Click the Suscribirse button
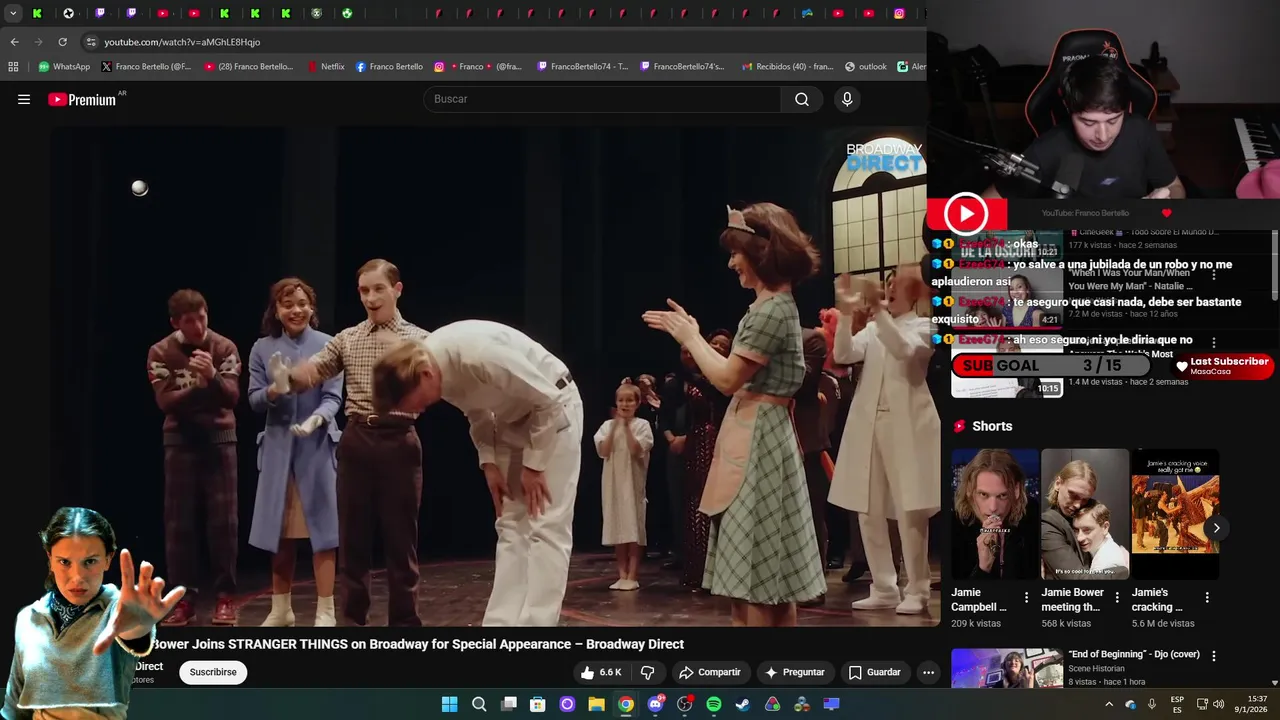Viewport: 1280px width, 720px height. coord(213,672)
